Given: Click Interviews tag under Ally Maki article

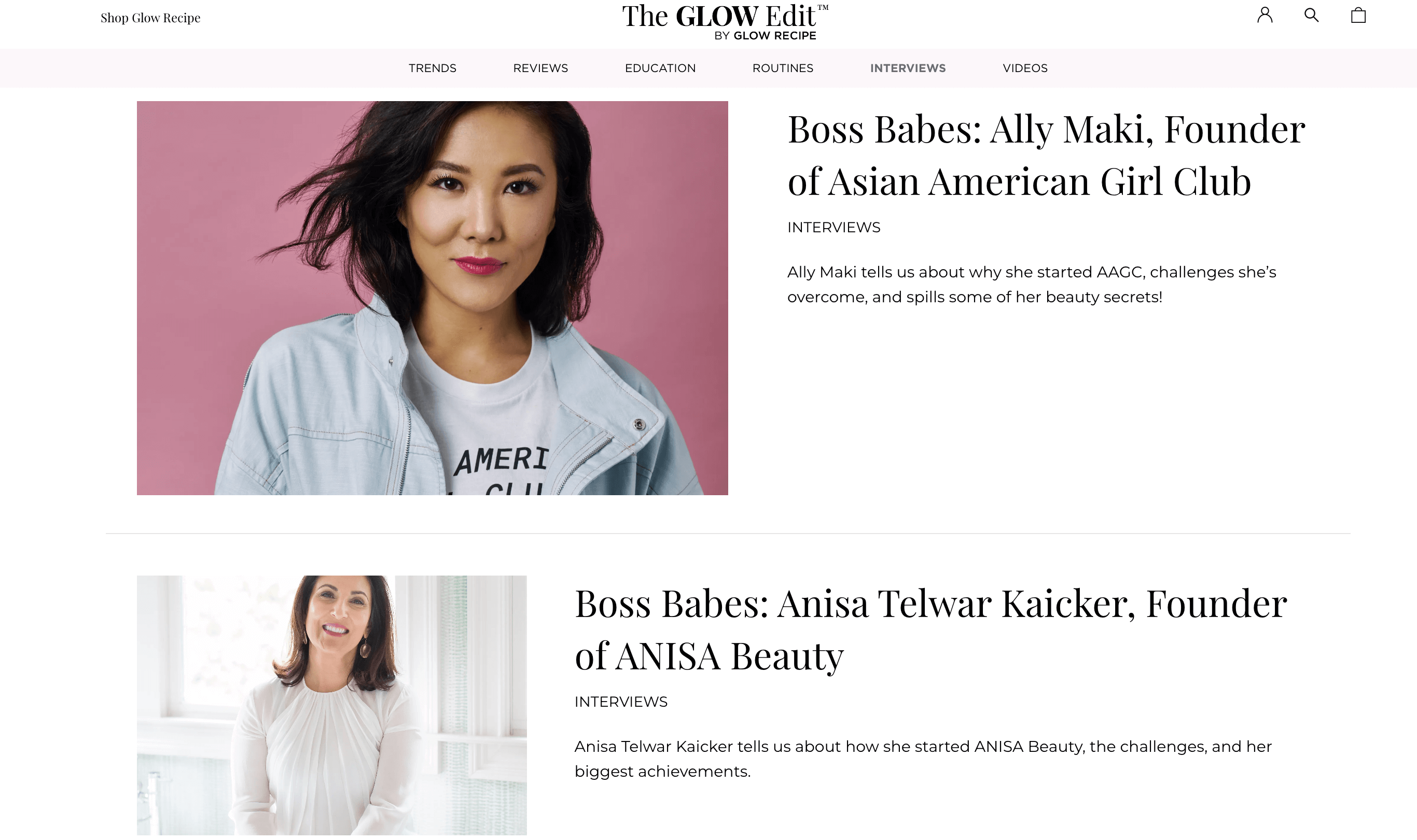Looking at the screenshot, I should click(x=833, y=227).
